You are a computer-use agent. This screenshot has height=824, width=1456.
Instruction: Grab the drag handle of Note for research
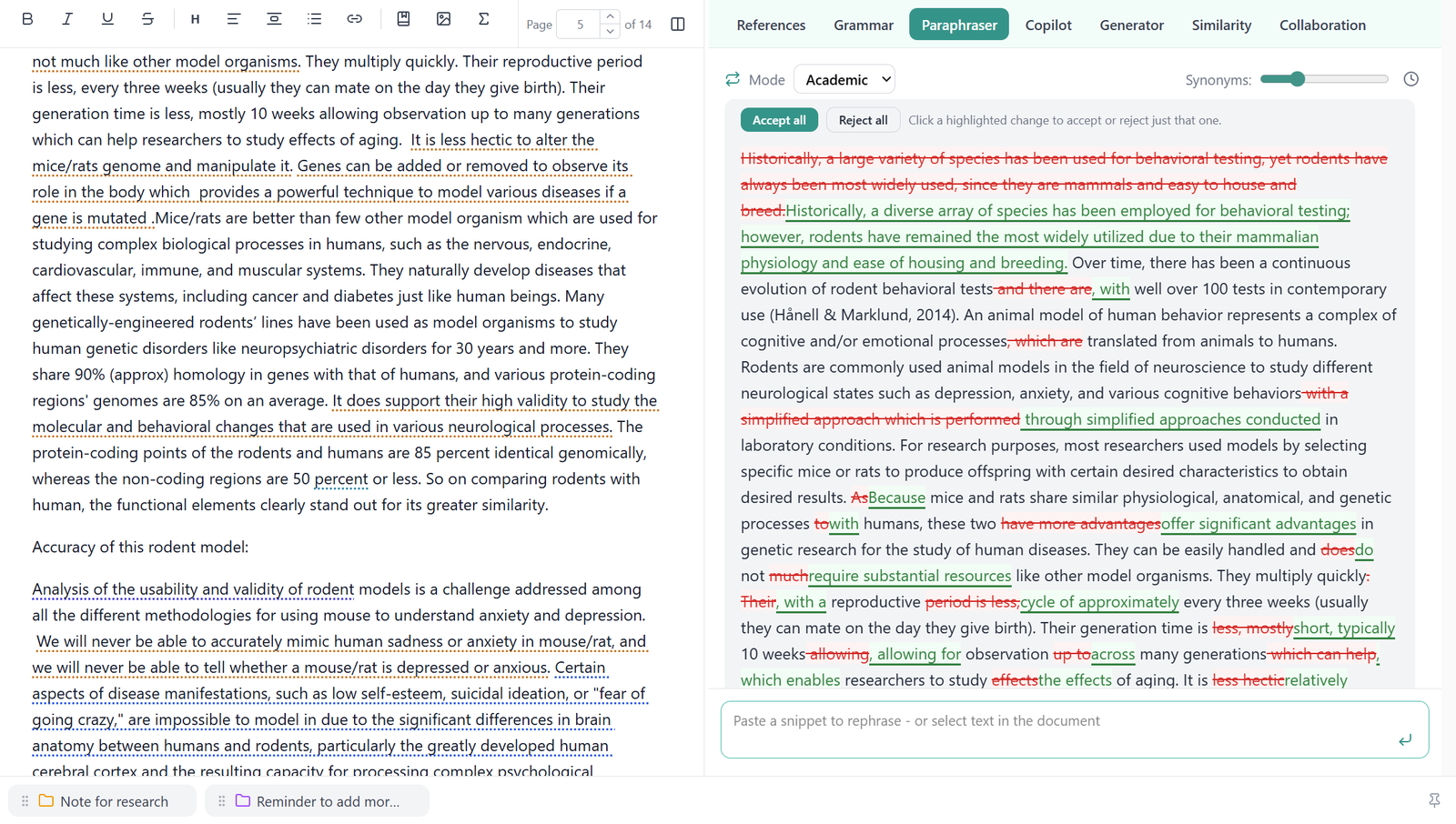point(25,801)
